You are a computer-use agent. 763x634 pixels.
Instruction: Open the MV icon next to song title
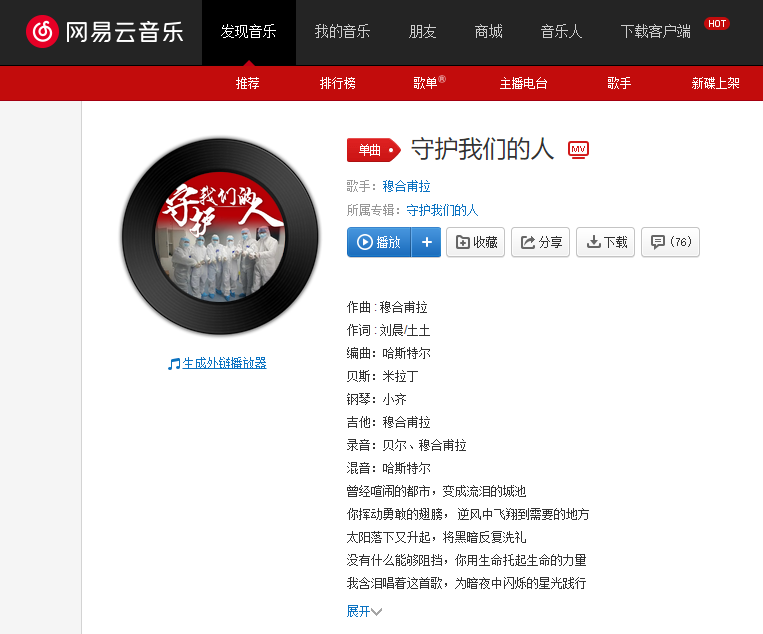[578, 149]
